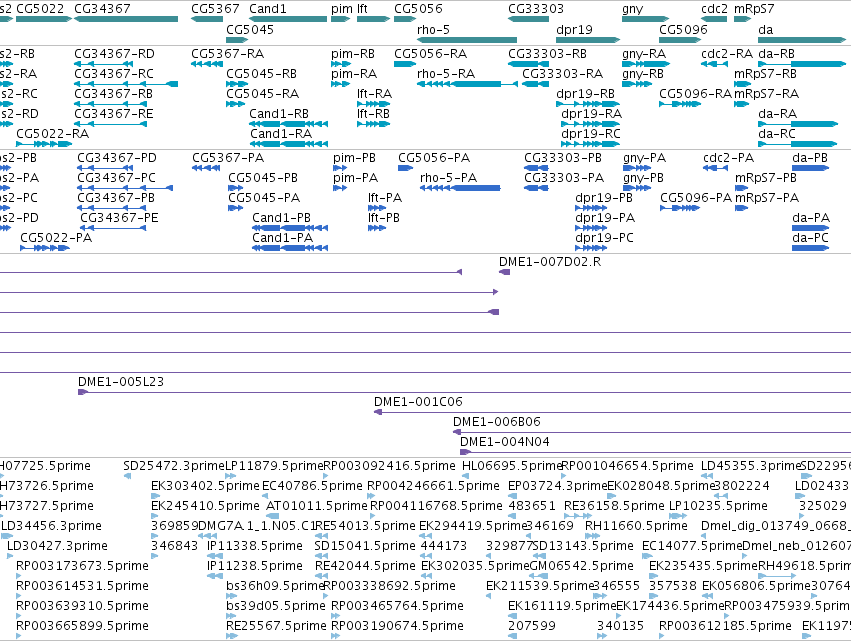Select the rho-5-PA protein glyph
851x641 pixels.
pyautogui.click(x=460, y=188)
